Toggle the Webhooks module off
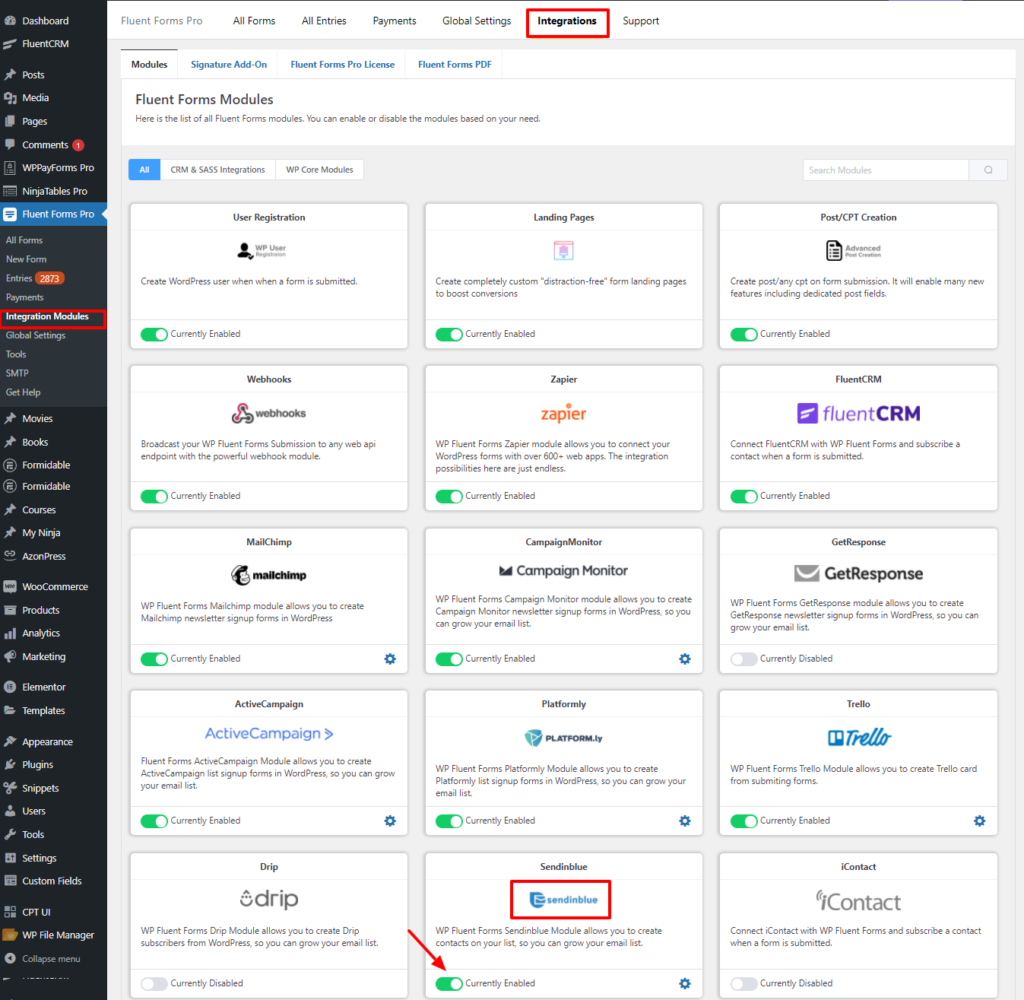The width and height of the screenshot is (1024, 1000). (x=154, y=496)
